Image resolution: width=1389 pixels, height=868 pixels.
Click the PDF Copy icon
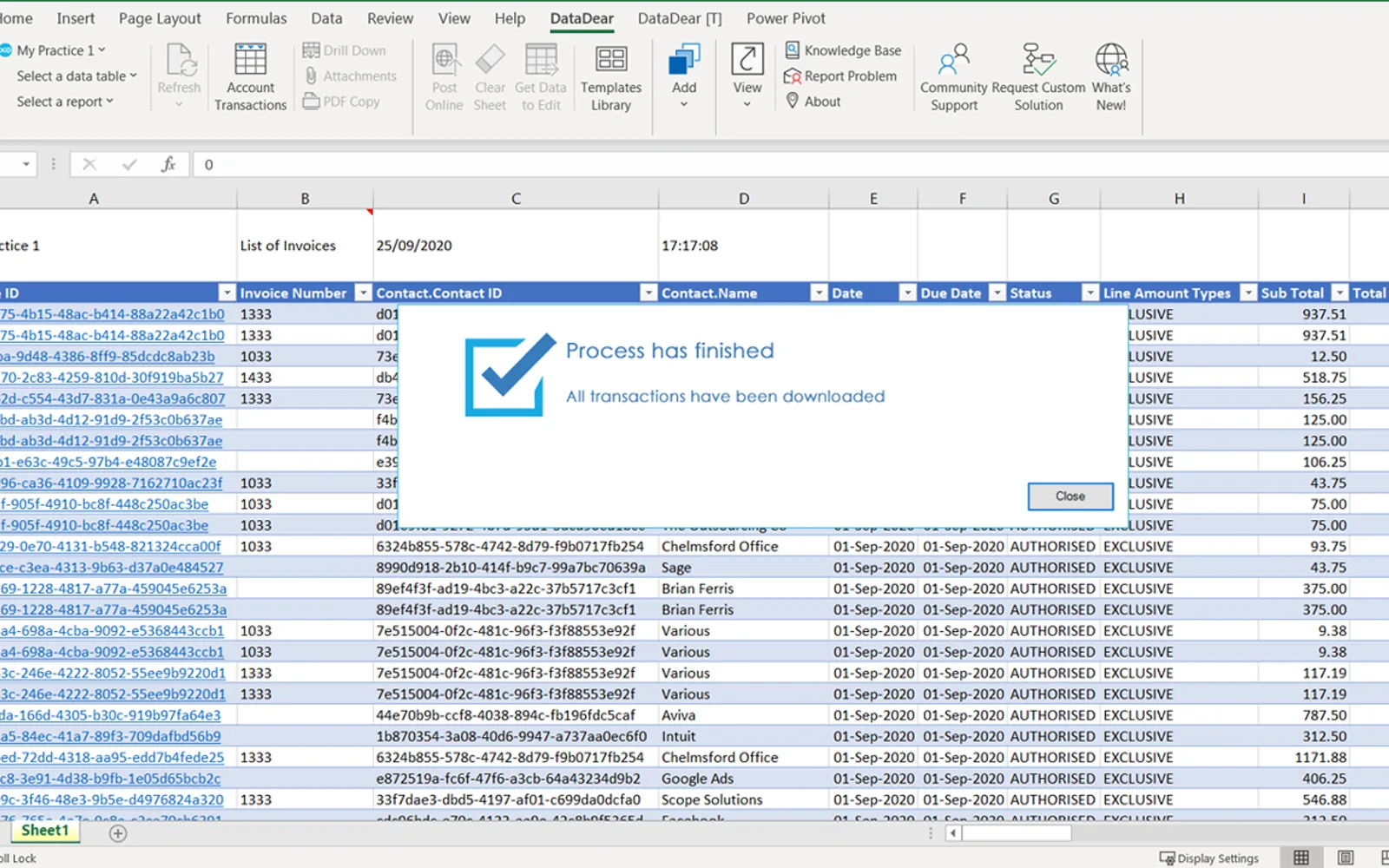pos(311,102)
